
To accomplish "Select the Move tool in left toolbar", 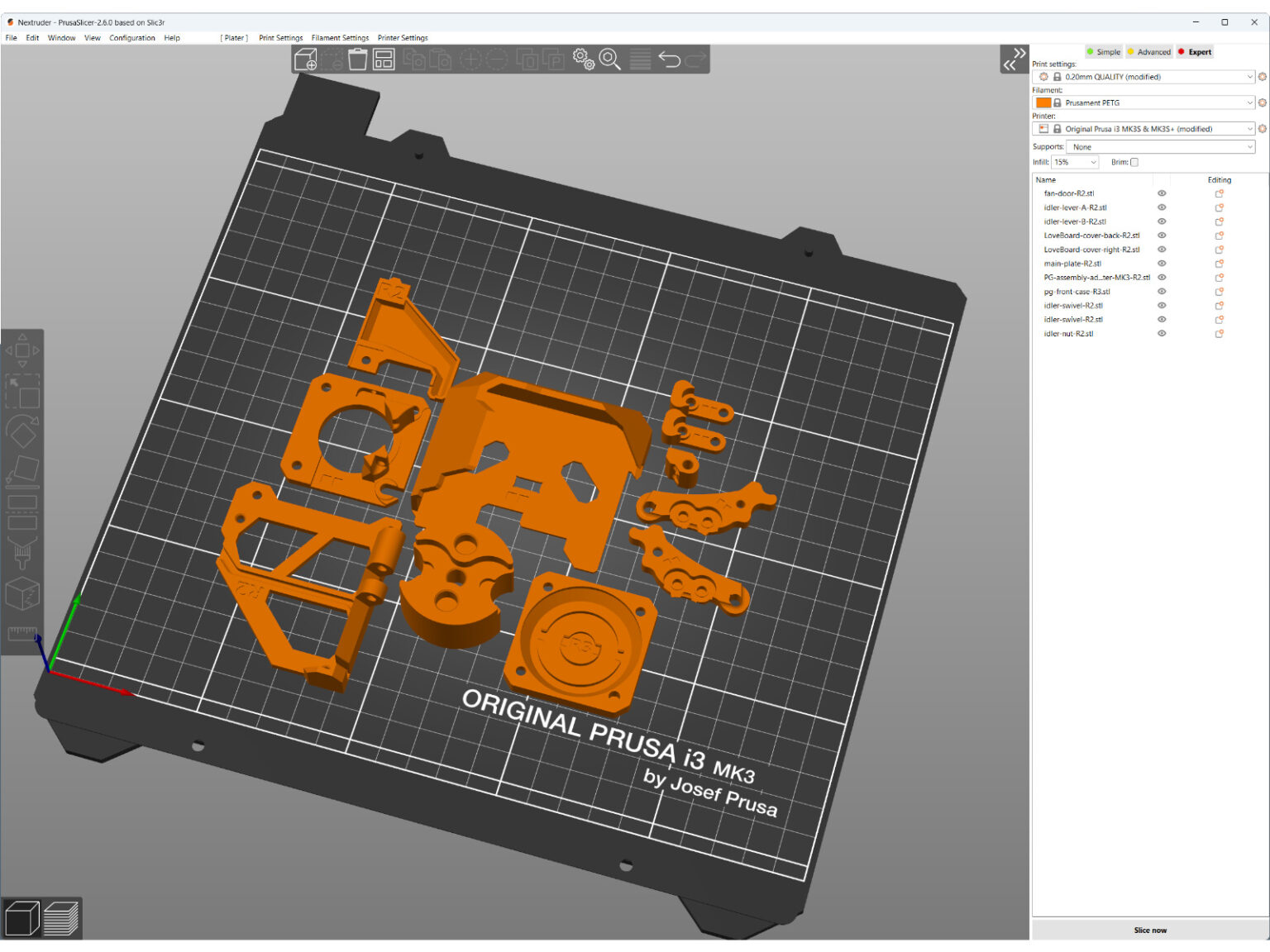I will pos(22,350).
